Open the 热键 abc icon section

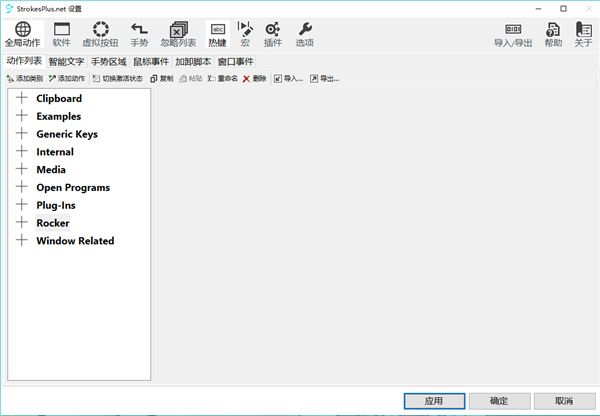coord(217,34)
